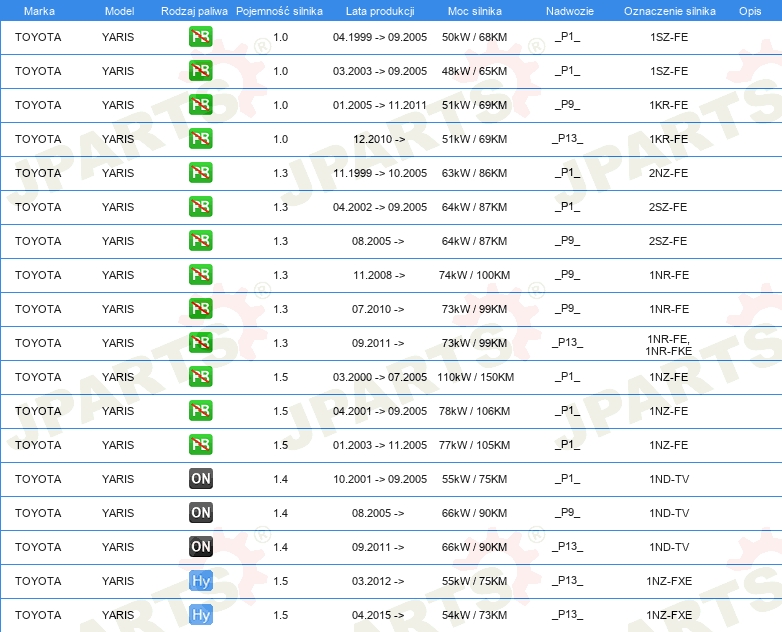
Task: Select the 2NZ-FE engine code cell
Action: (x=668, y=173)
